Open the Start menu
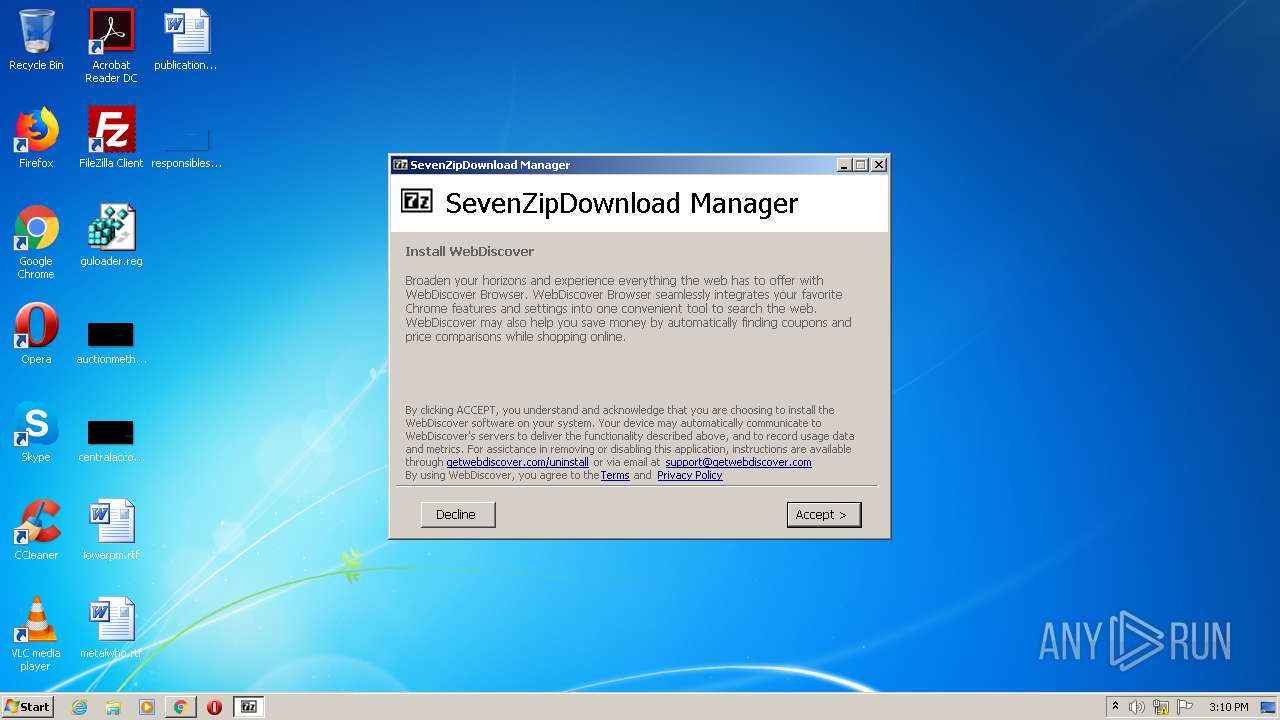 pos(27,707)
